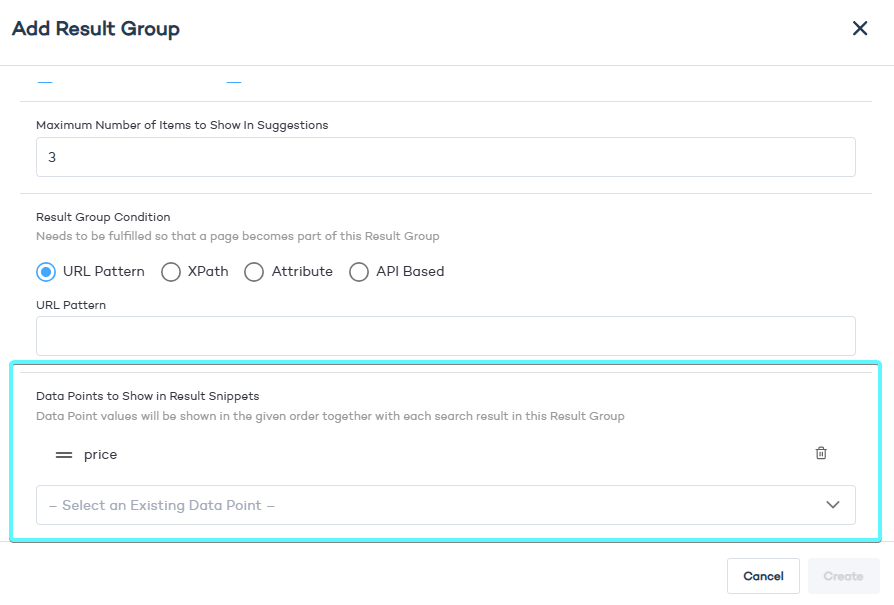Click the 'Needs to be fulfilled' description text
This screenshot has height=605, width=894.
pyautogui.click(x=237, y=237)
